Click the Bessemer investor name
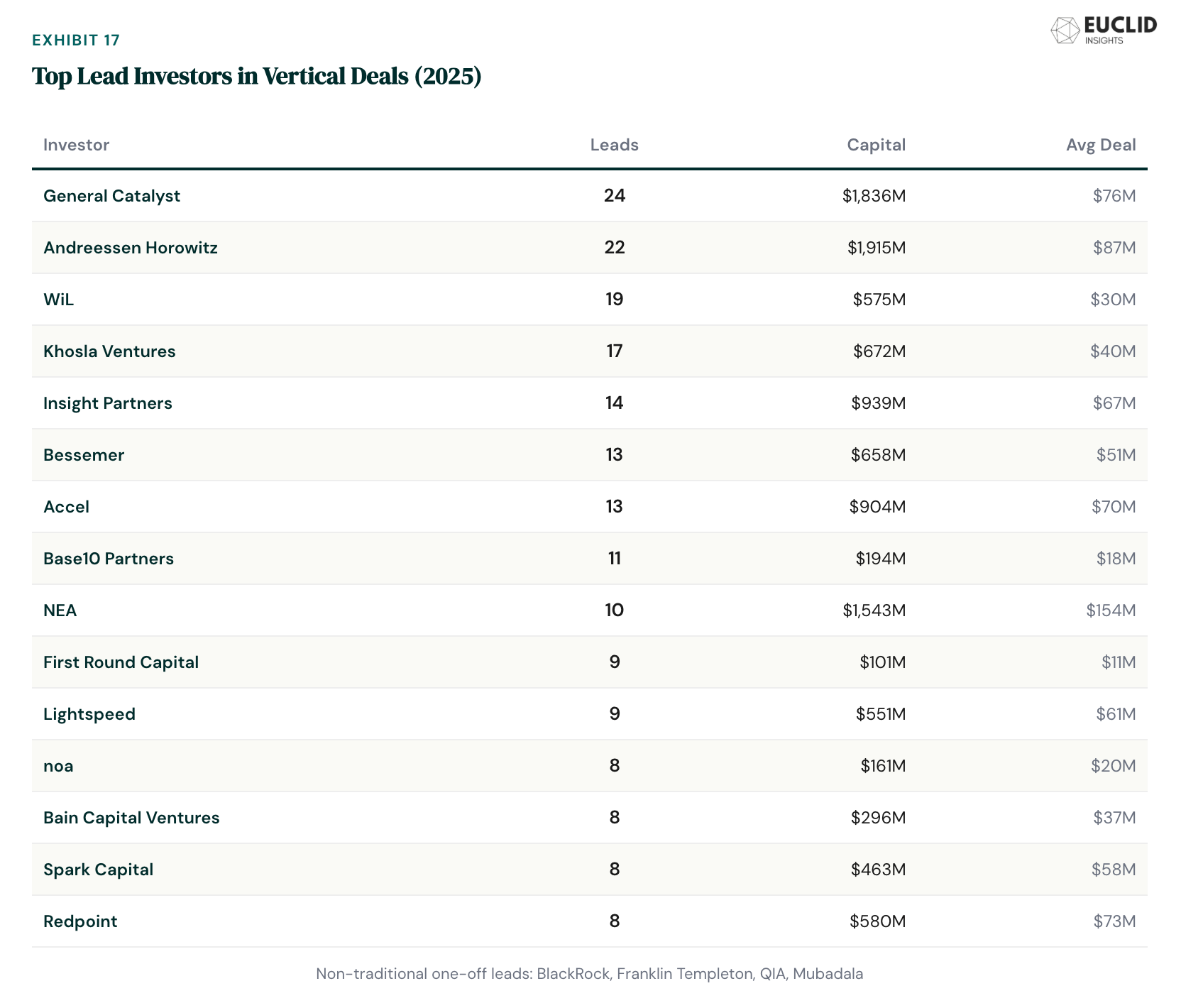 (x=84, y=455)
